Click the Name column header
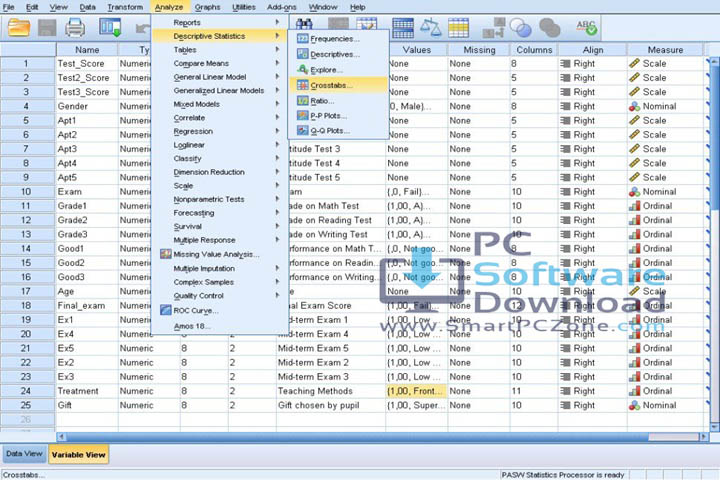Viewport: 720px width, 480px height. tap(87, 50)
